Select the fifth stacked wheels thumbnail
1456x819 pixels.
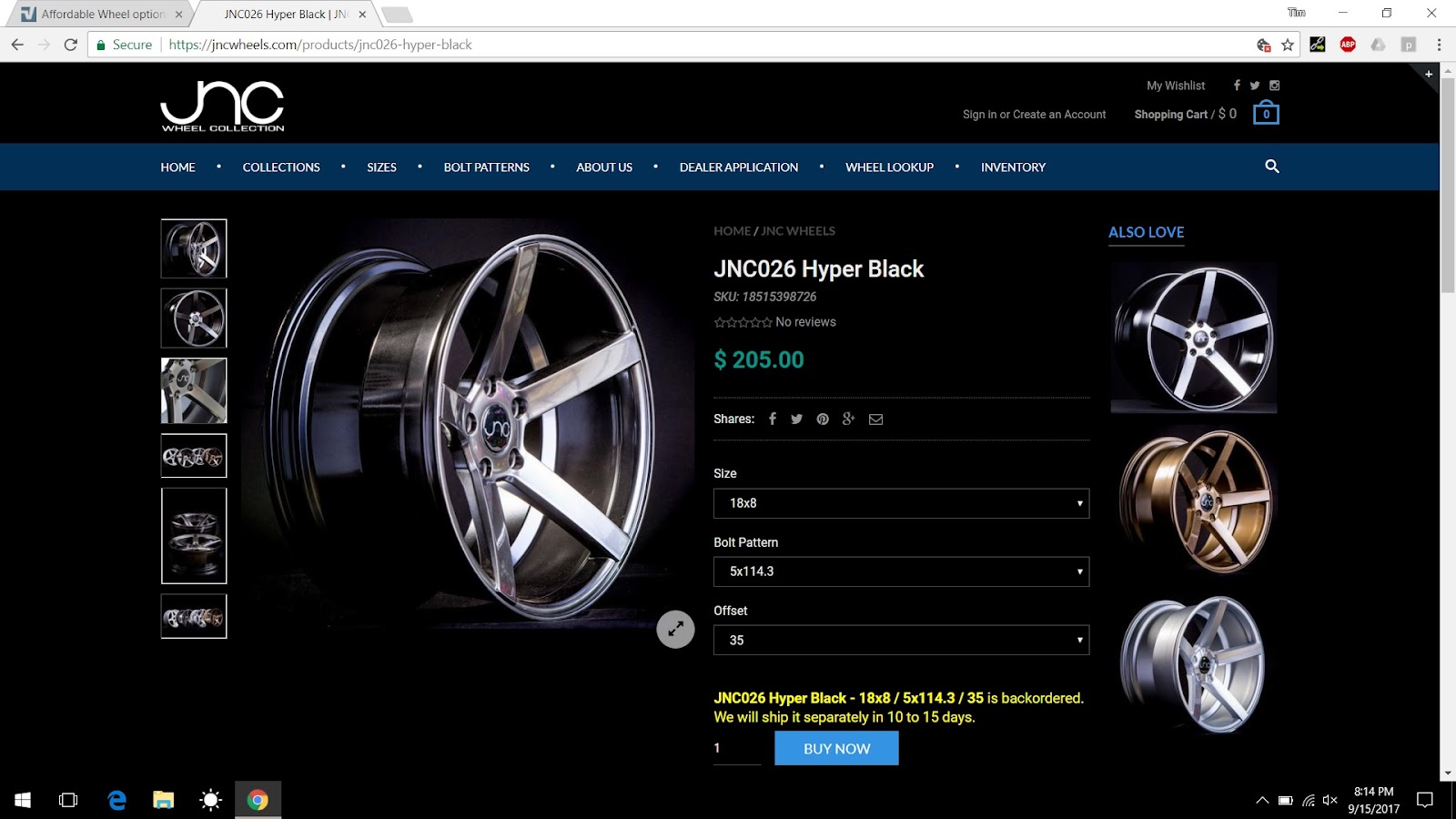click(194, 536)
